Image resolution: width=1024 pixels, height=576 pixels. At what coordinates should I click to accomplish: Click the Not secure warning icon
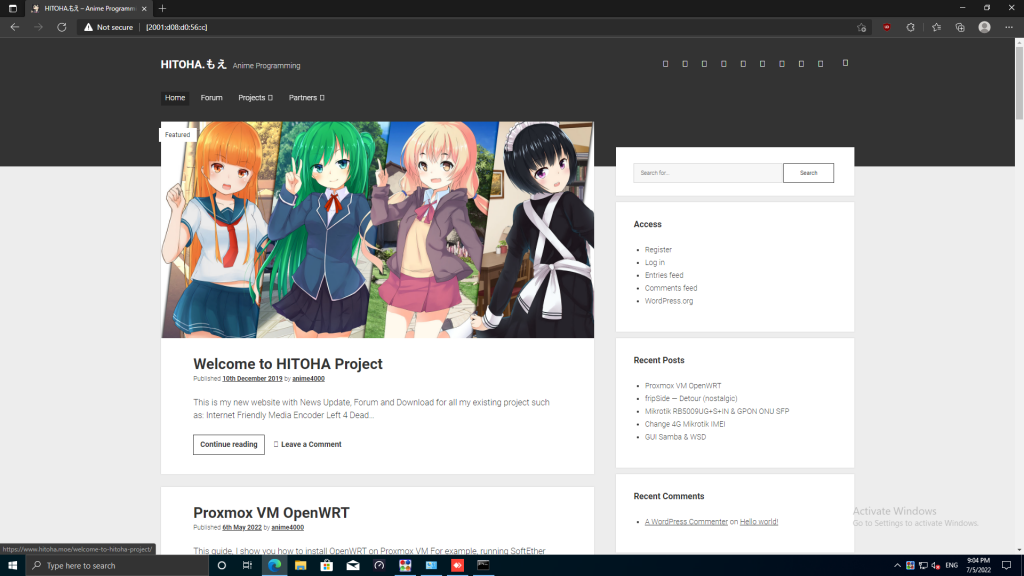point(88,27)
